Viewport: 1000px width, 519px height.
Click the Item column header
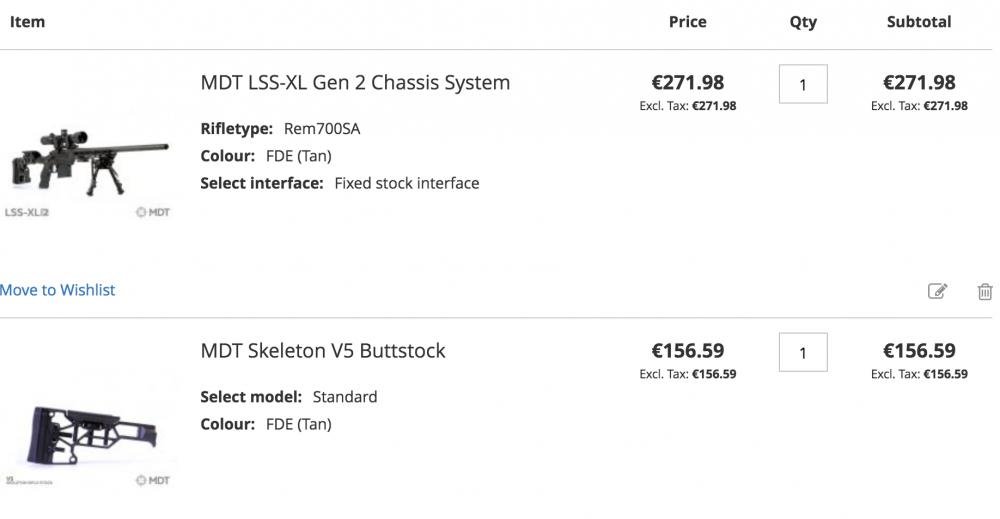pos(27,21)
